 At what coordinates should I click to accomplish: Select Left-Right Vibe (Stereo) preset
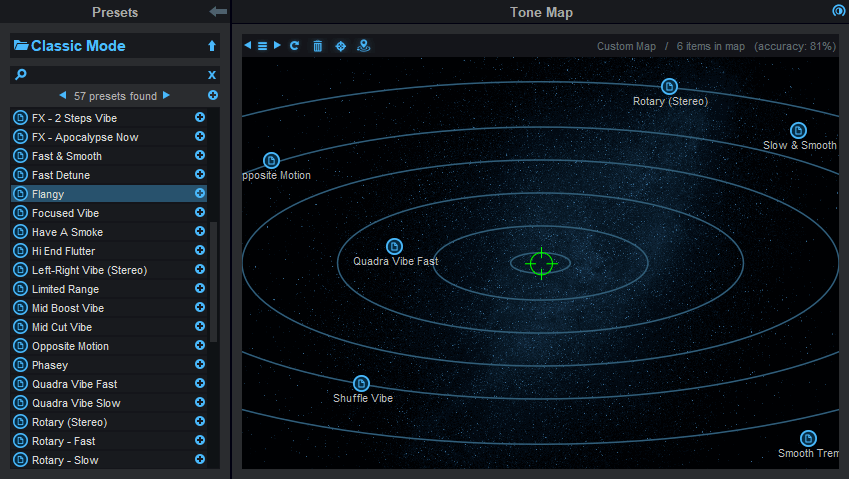tap(109, 269)
